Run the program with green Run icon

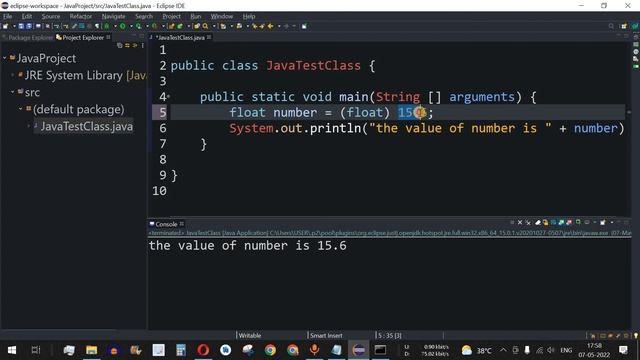tap(122, 26)
